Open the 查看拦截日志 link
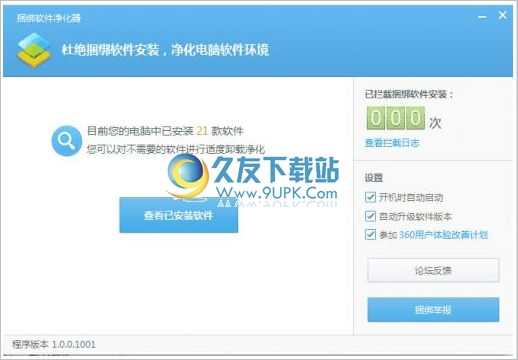The height and width of the screenshot is (360, 518). click(x=392, y=143)
